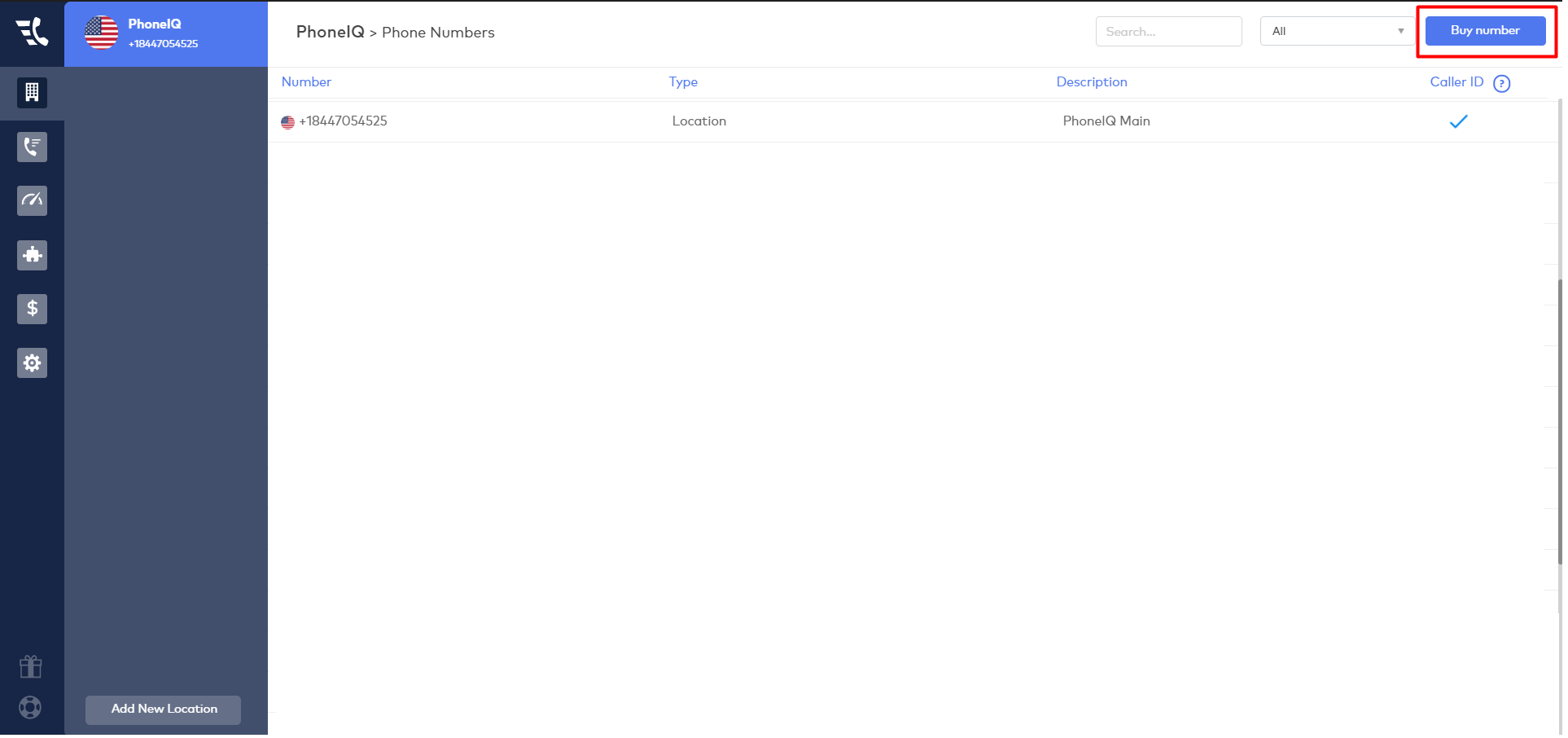This screenshot has width=1568, height=738.
Task: Click the Search input field
Action: pyautogui.click(x=1168, y=32)
